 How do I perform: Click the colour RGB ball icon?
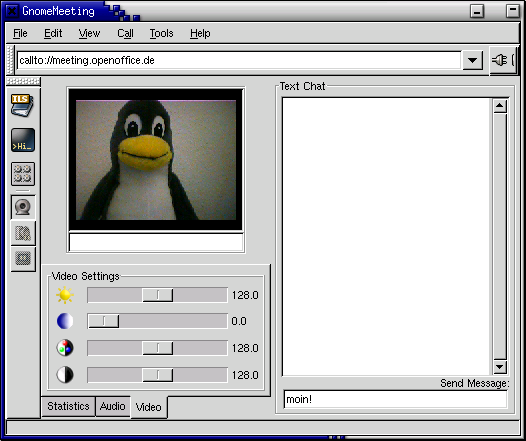coord(65,348)
